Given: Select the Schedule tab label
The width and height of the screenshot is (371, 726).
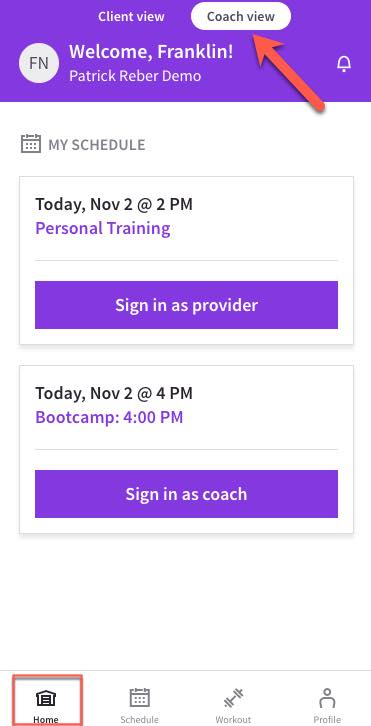Looking at the screenshot, I should 139,720.
